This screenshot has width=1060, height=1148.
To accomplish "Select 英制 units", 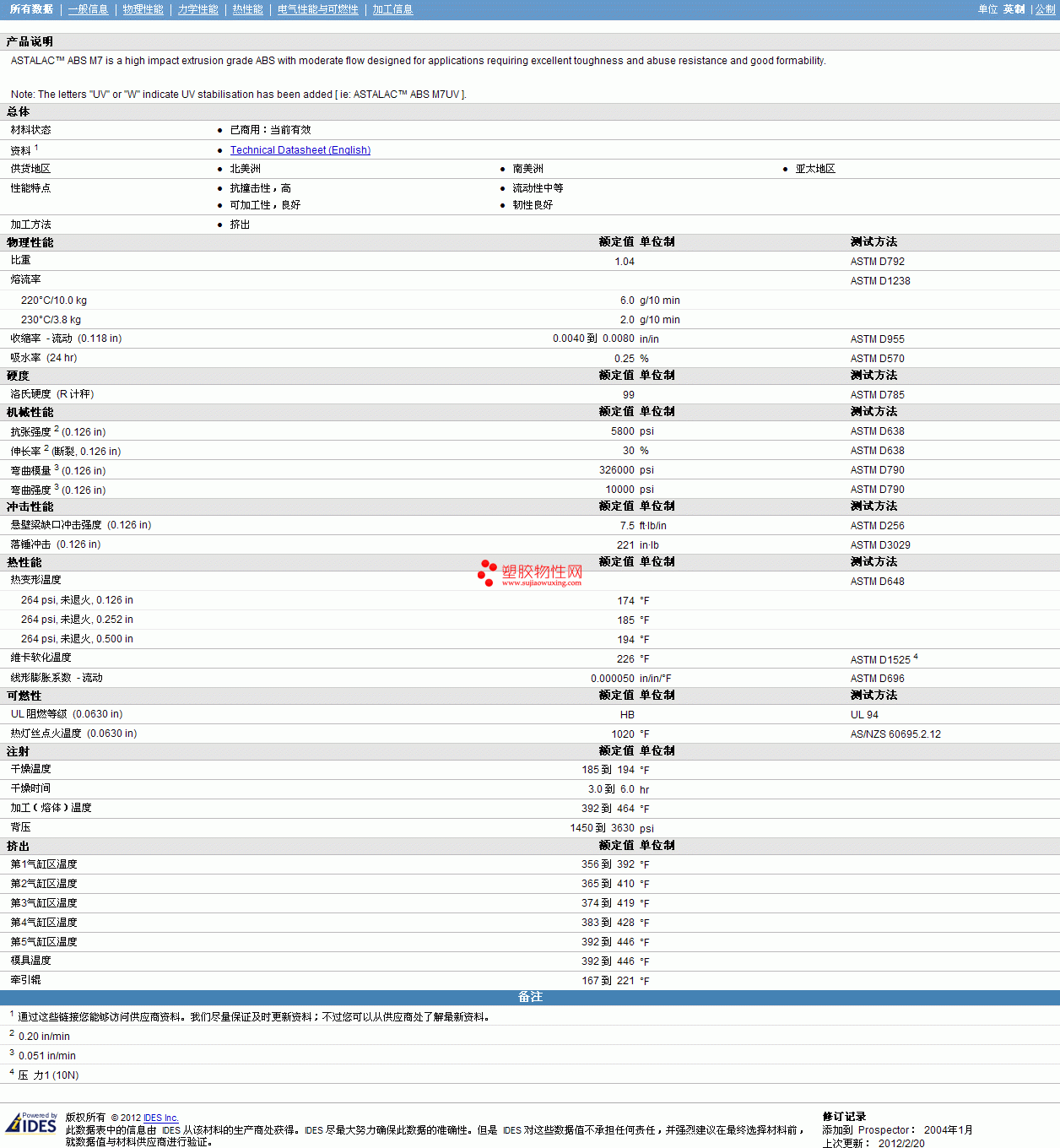I will (1014, 9).
